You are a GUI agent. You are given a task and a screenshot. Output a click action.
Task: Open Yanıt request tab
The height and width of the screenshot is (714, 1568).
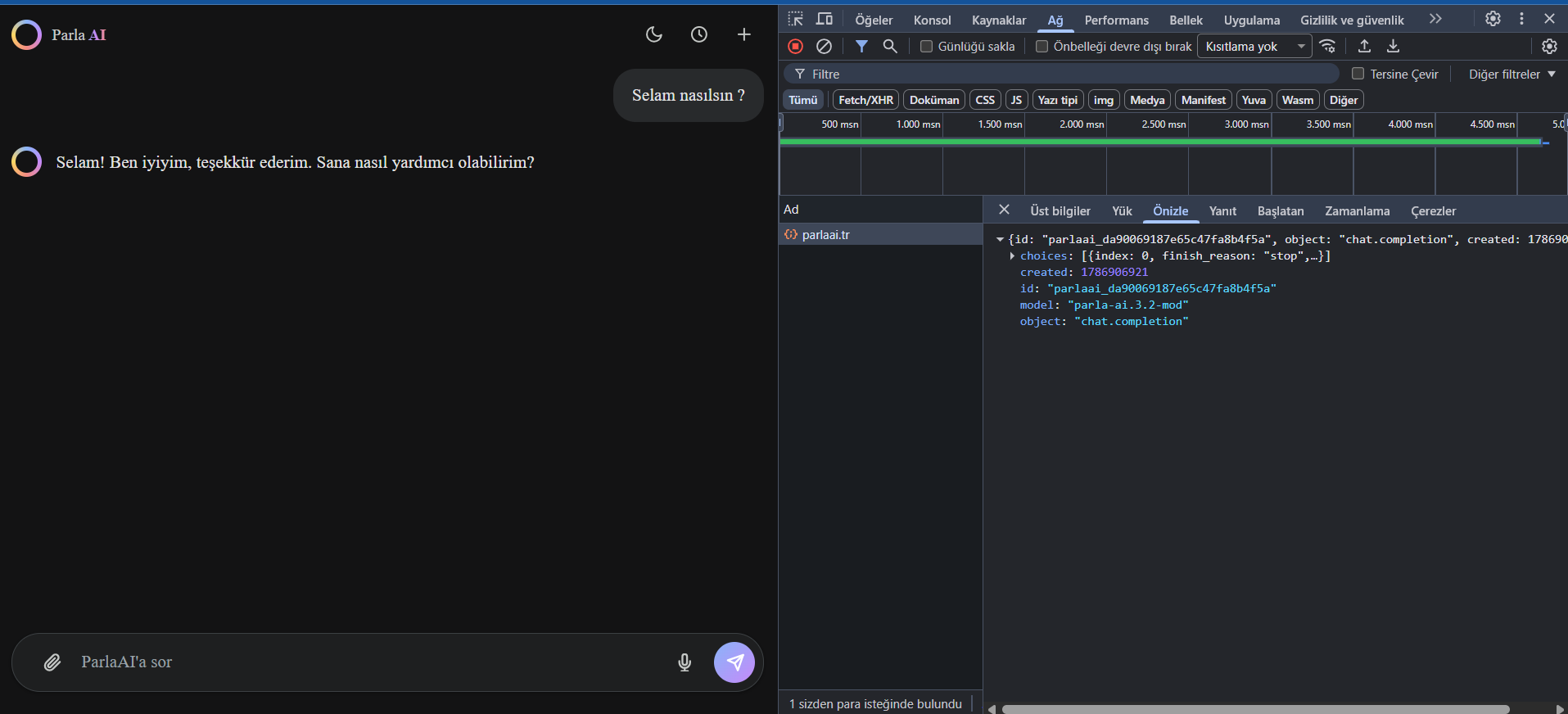click(1222, 210)
